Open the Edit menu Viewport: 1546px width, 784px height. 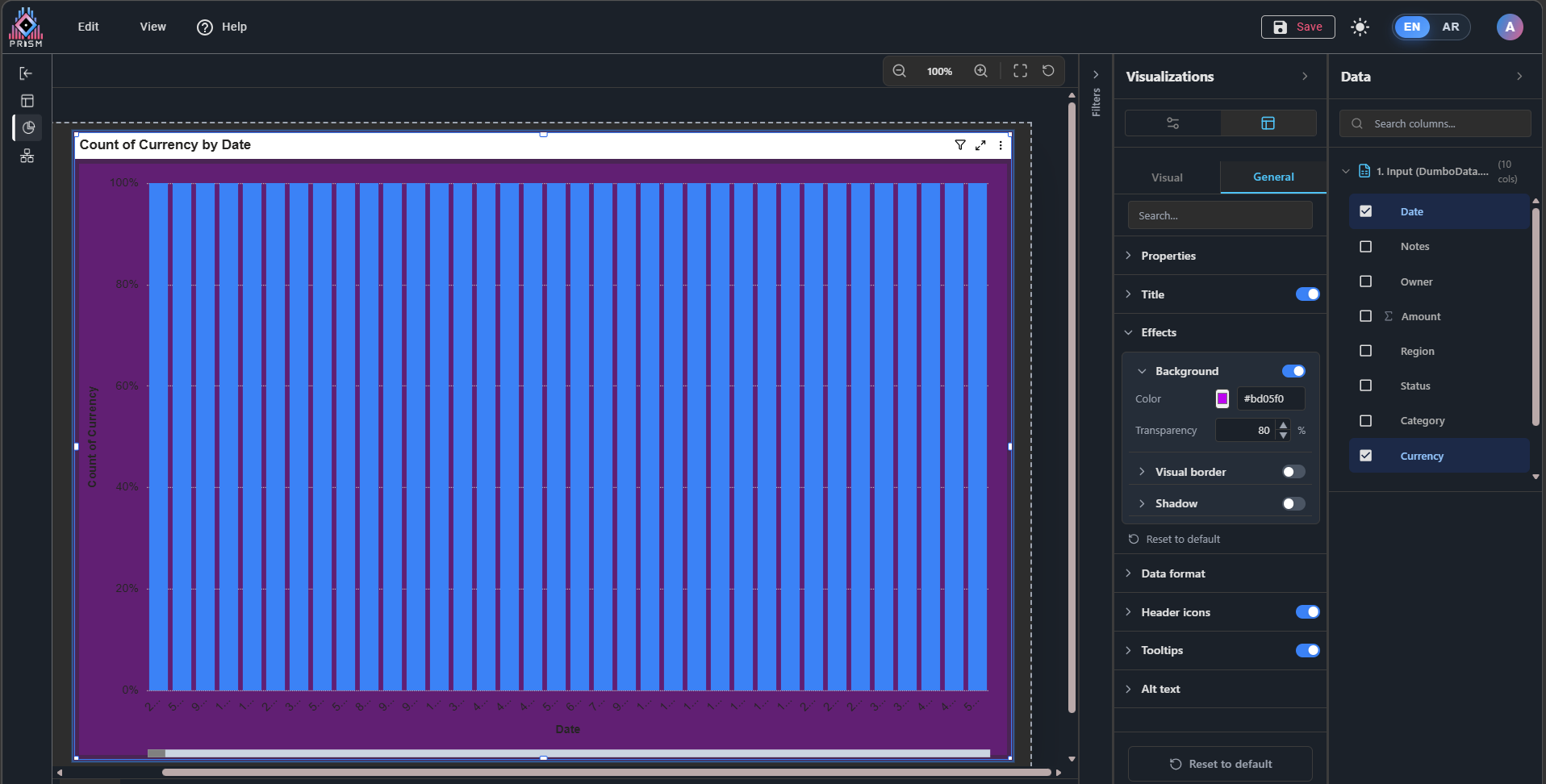point(88,27)
